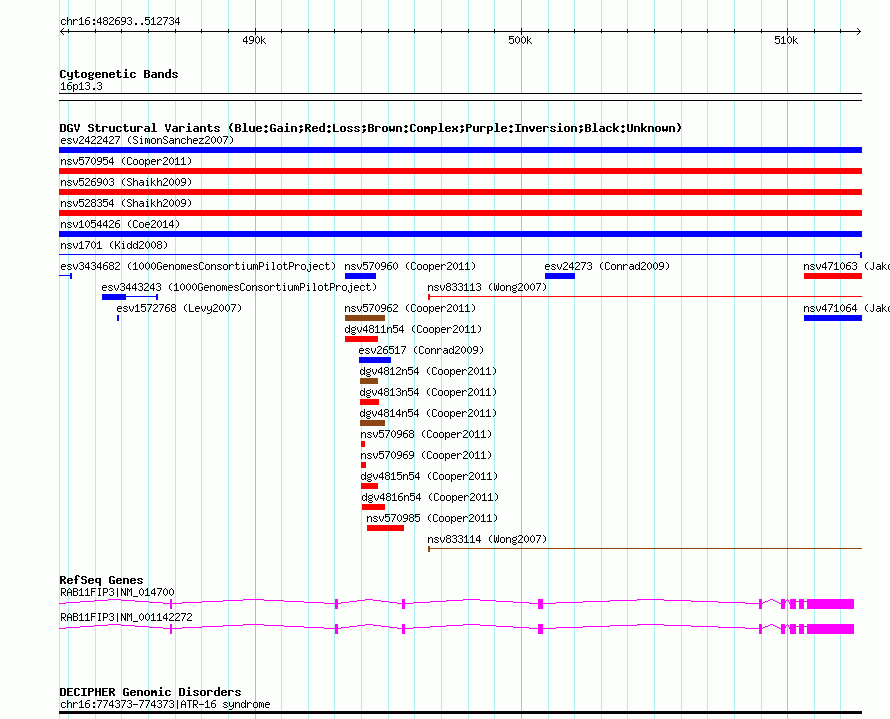
Task: Open nsv471063 red loss bar
Action: pyautogui.click(x=833, y=276)
